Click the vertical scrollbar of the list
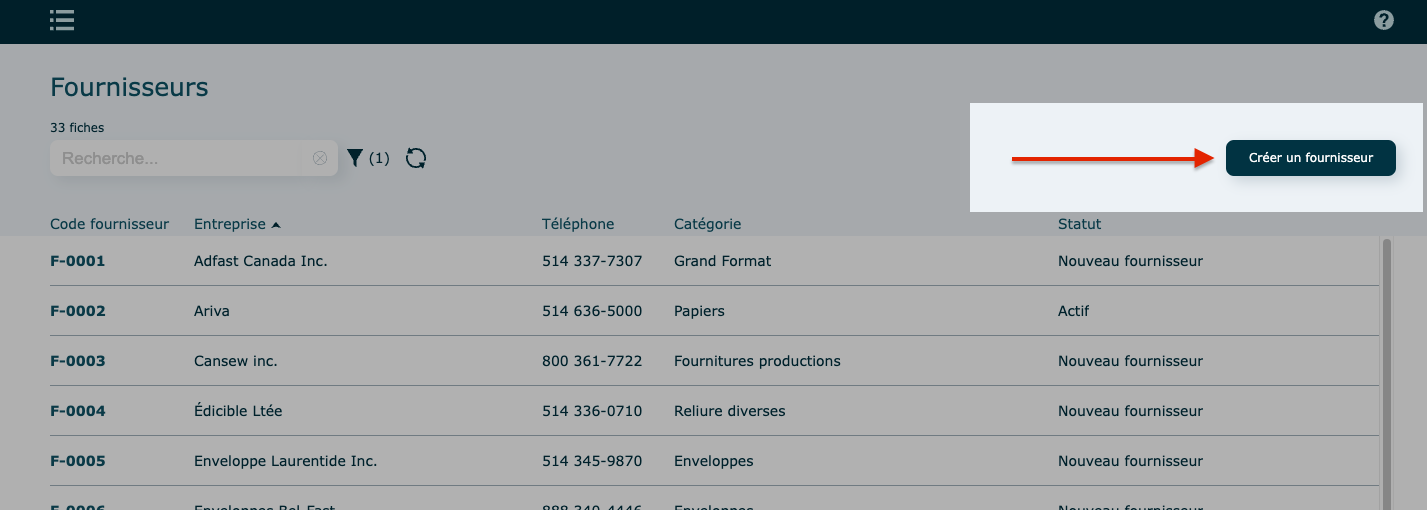This screenshot has height=510, width=1427. [x=1385, y=370]
